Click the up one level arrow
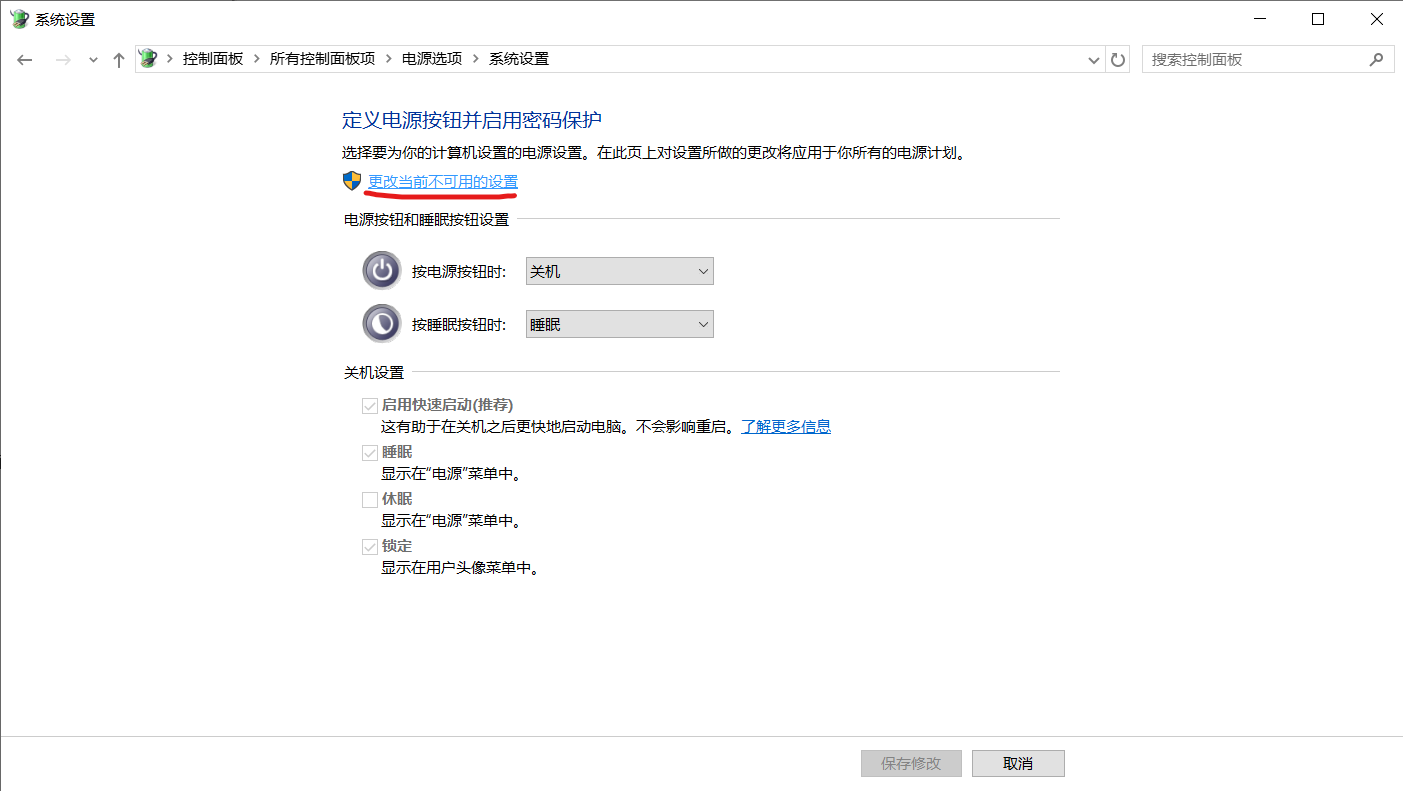Screen dimensions: 1403x791 pyautogui.click(x=119, y=60)
